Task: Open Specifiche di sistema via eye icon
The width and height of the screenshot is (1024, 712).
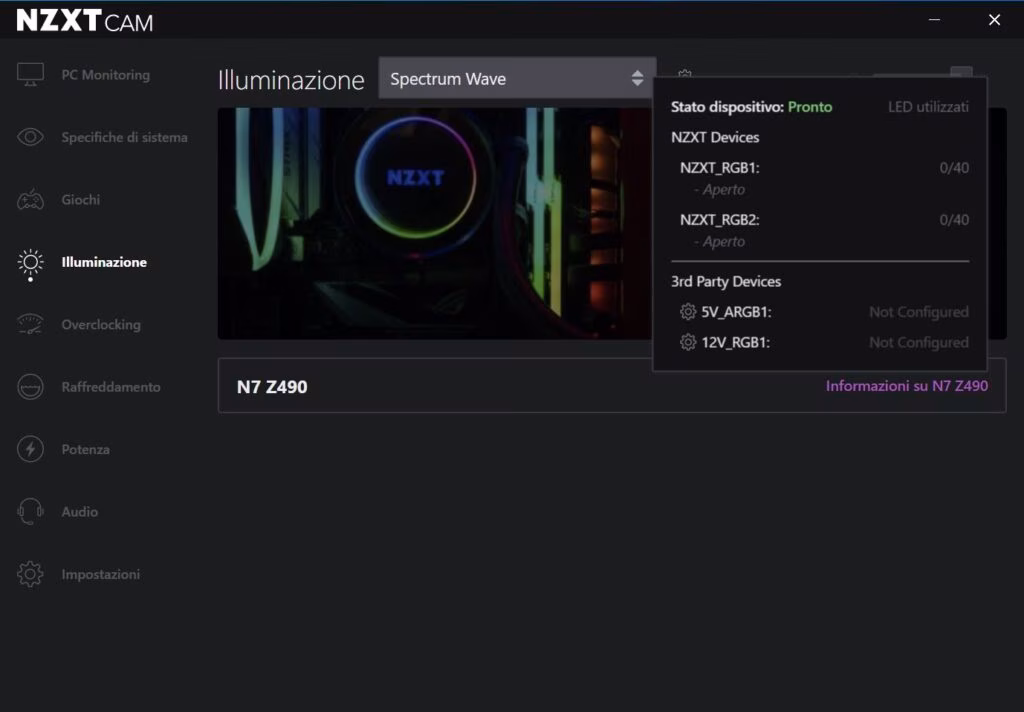Action: pyautogui.click(x=30, y=137)
